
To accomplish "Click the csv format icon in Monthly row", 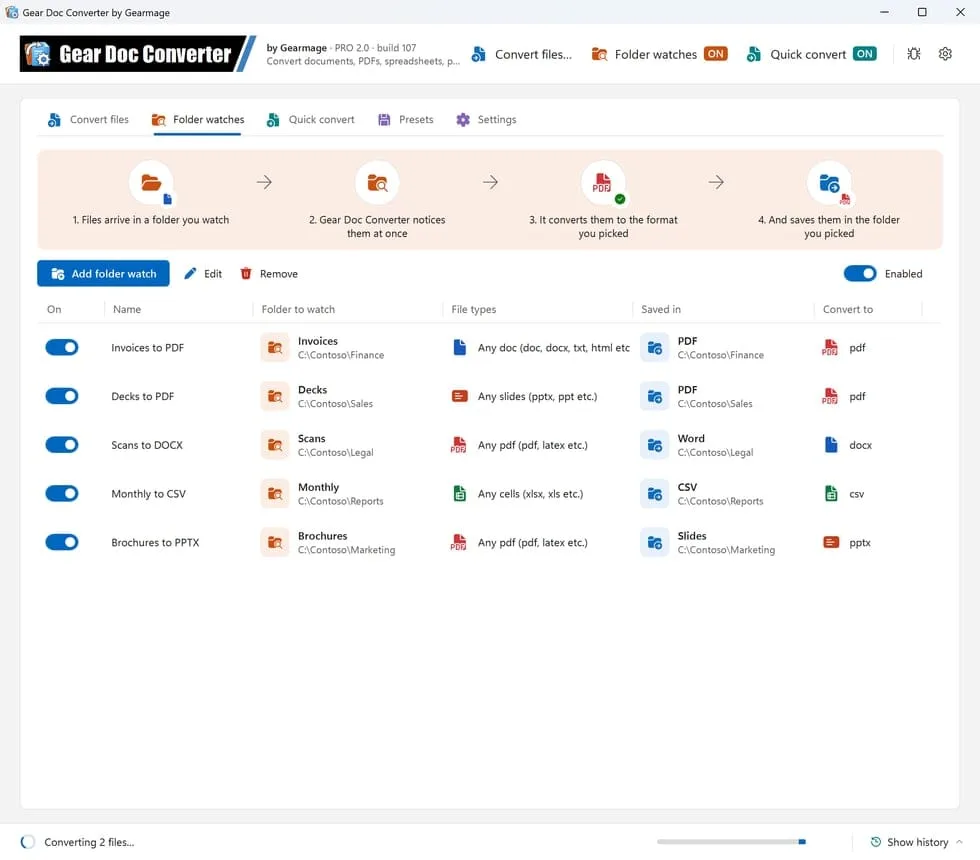I will click(831, 494).
